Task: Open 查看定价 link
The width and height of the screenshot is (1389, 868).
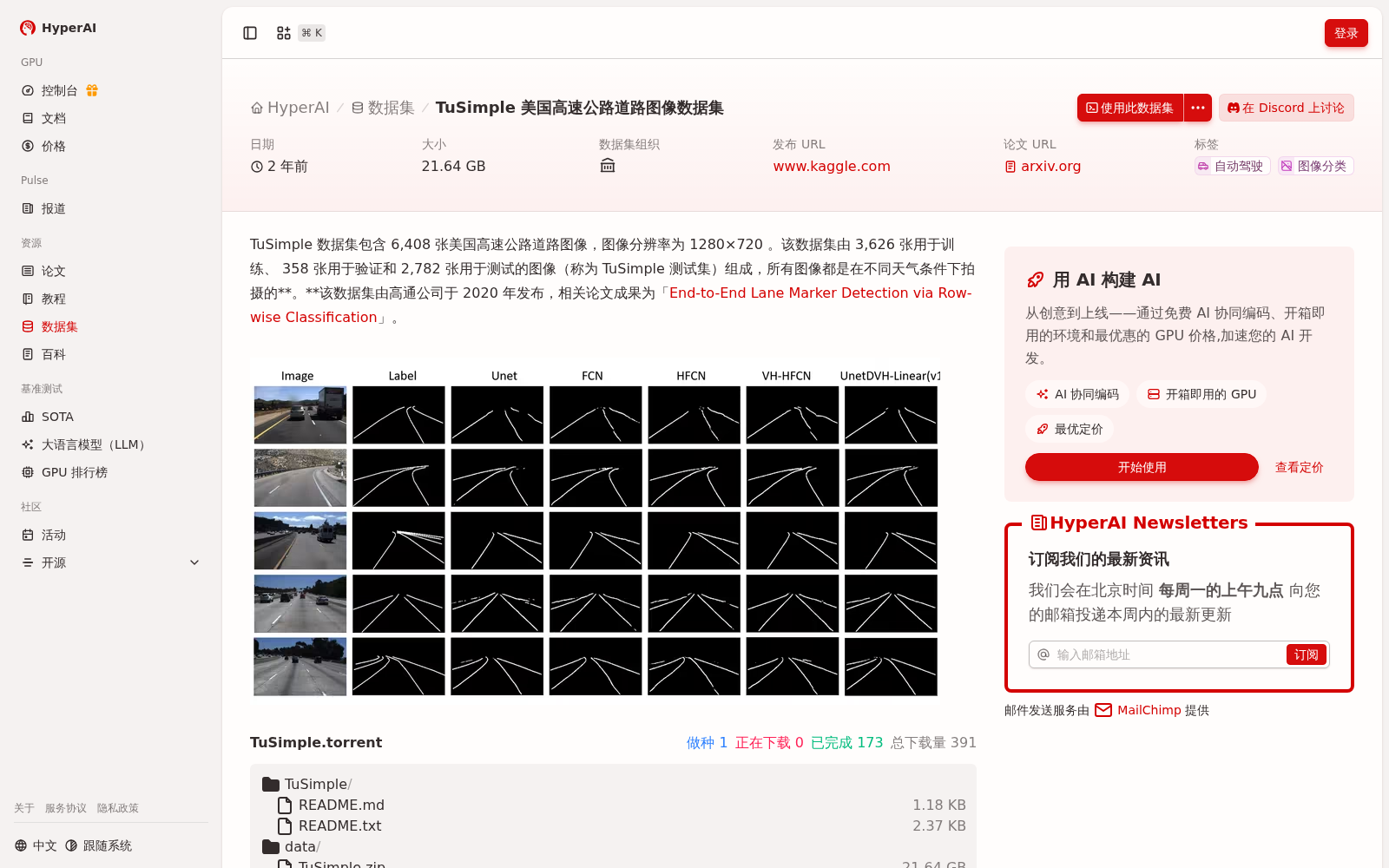Action: click(1299, 467)
